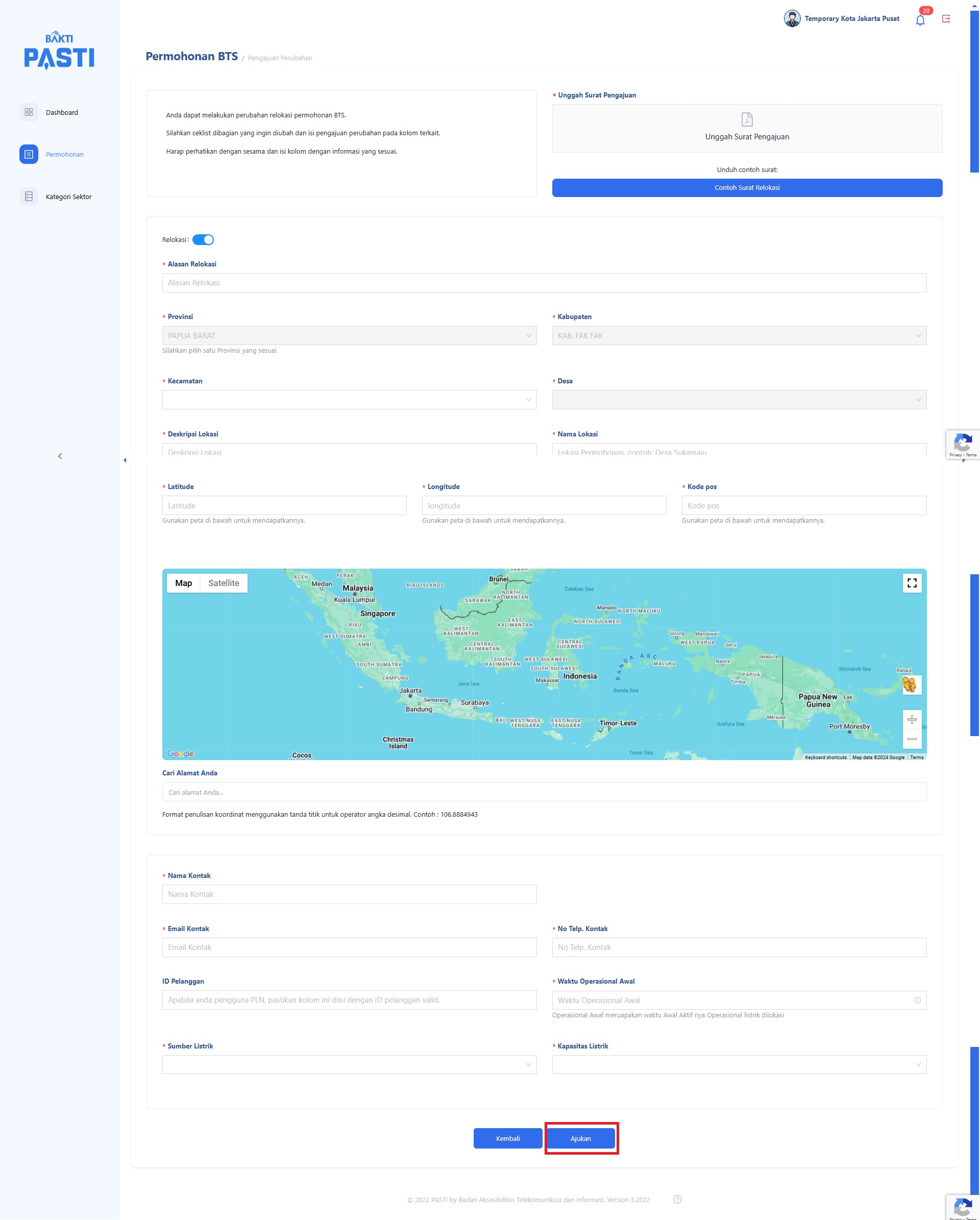This screenshot has width=980, height=1220.
Task: Switch map to Satellite view
Action: click(224, 583)
